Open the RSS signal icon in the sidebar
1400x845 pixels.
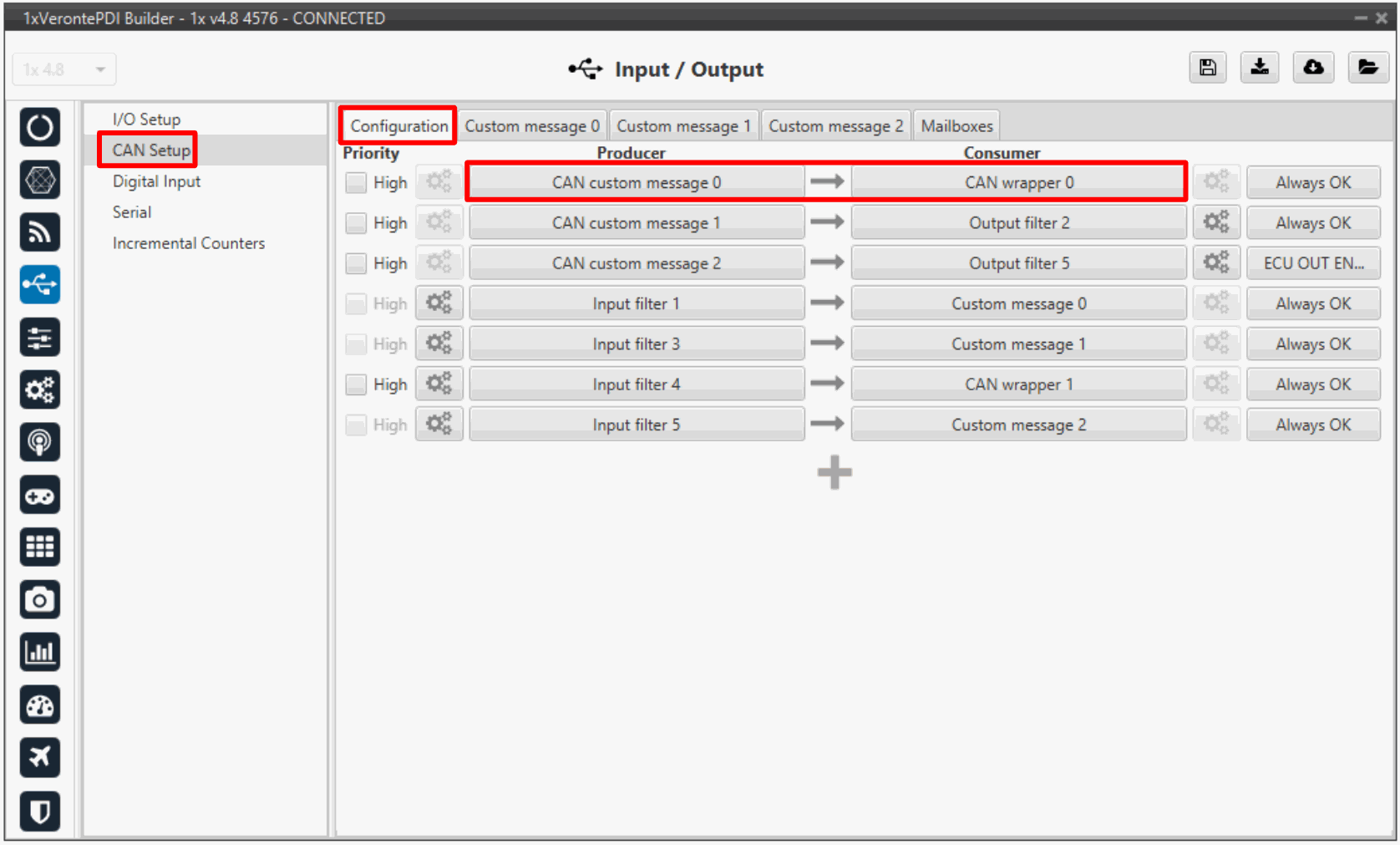coord(39,232)
